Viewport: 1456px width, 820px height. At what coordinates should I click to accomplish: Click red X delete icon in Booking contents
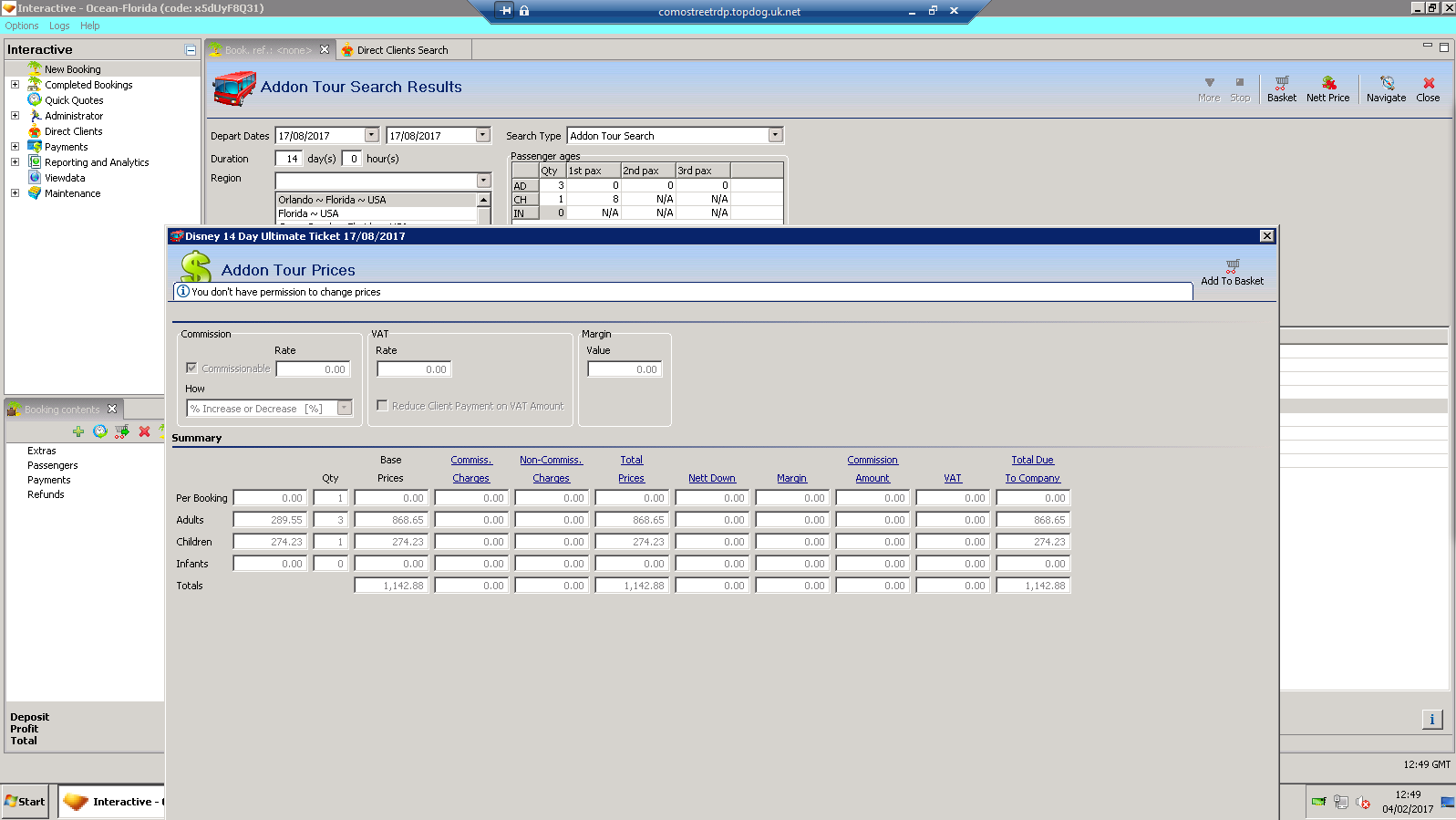pyautogui.click(x=144, y=431)
